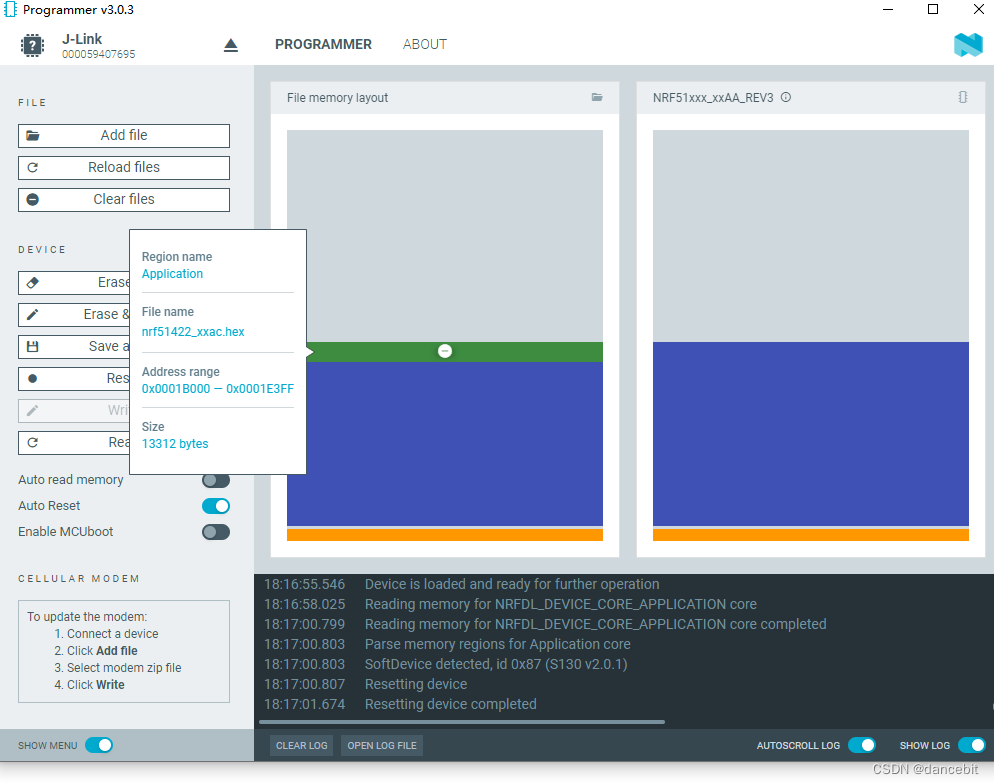Click the eraser icon on Erase button

coord(33,283)
